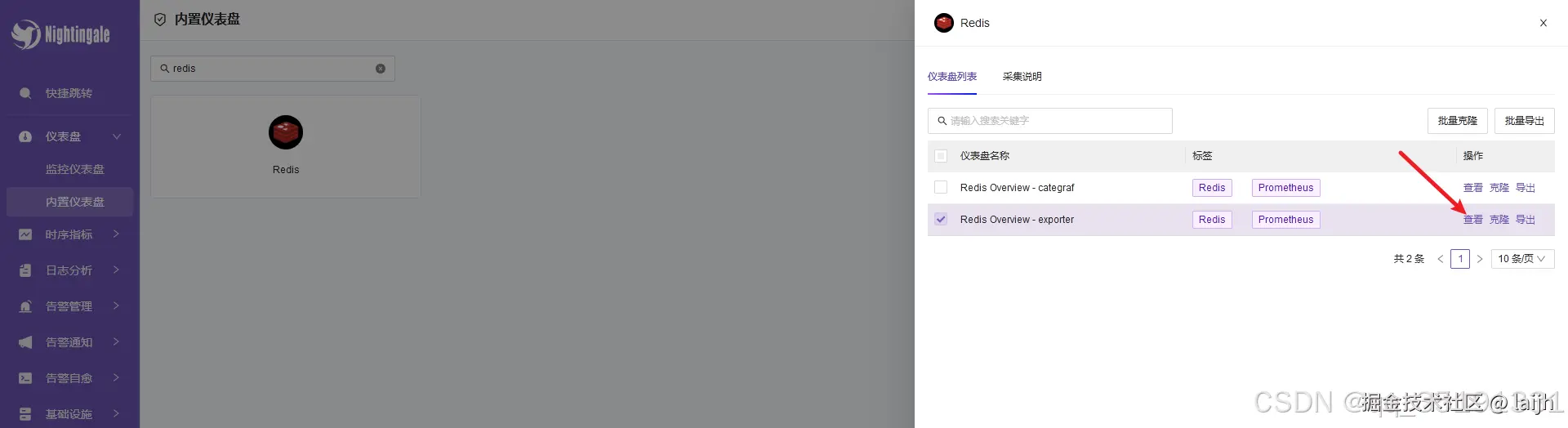Click the Redis Overview - categraf name
This screenshot has width=1568, height=428.
(1018, 188)
